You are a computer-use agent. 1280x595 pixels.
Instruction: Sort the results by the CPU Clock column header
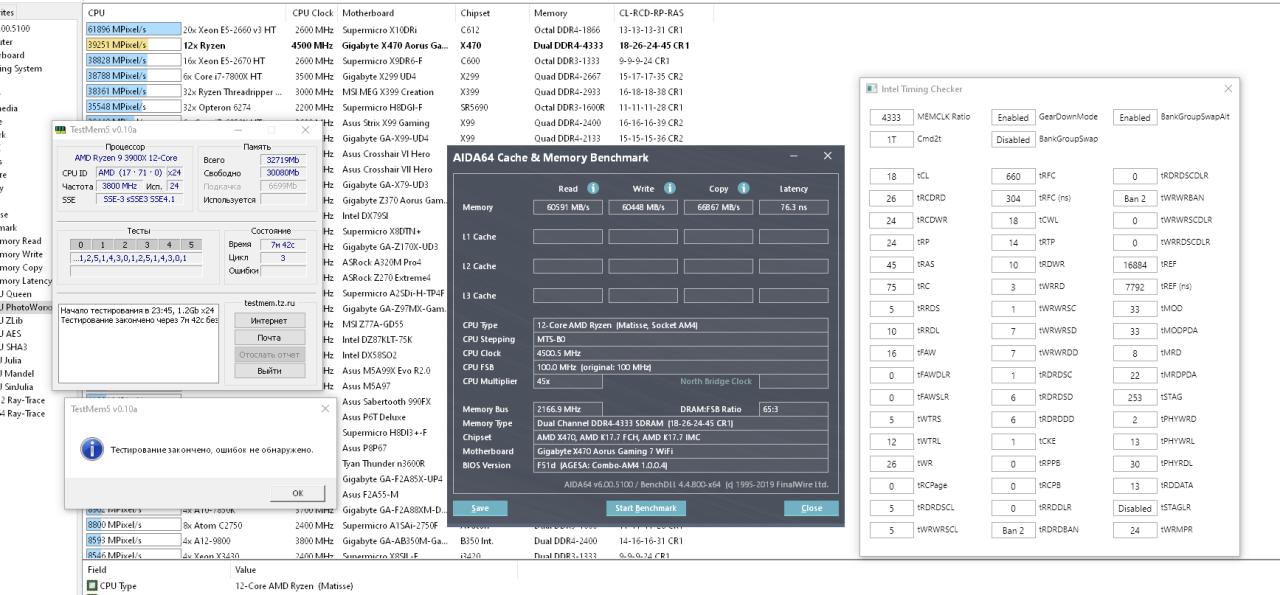click(313, 13)
